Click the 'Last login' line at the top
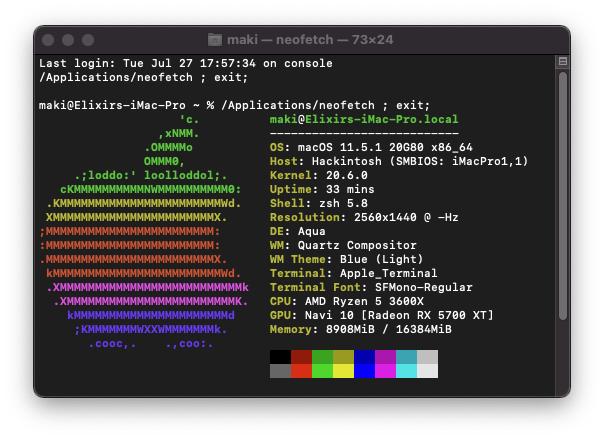Viewport: 604px width, 439px height. [185, 63]
